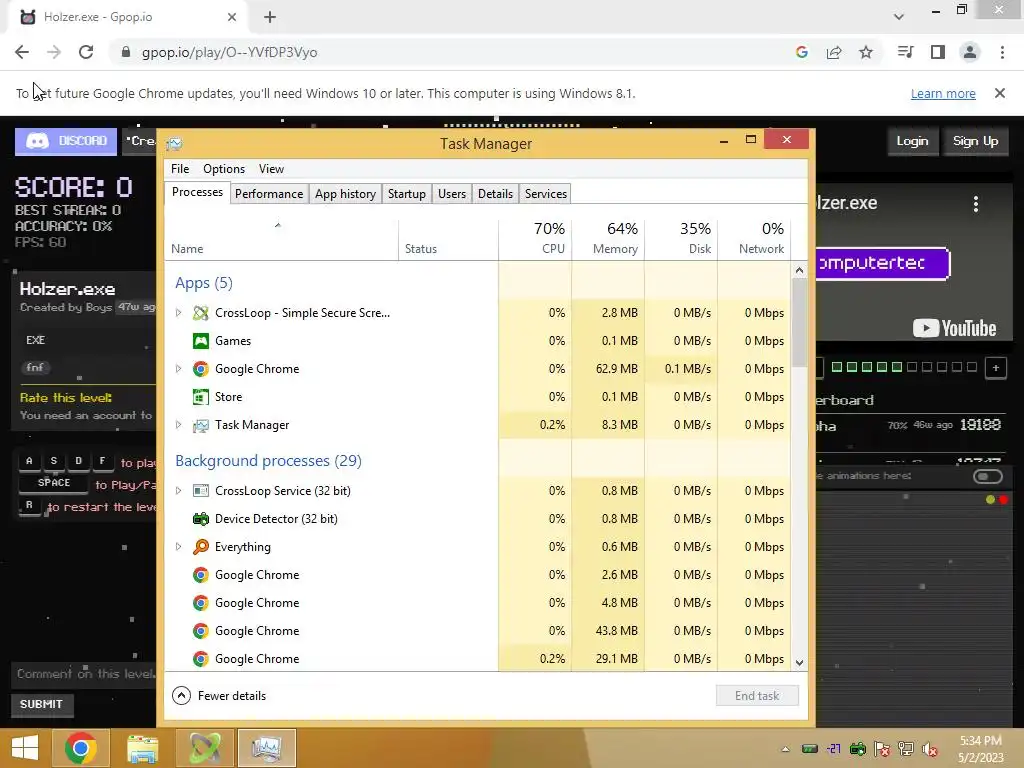Image resolution: width=1024 pixels, height=768 pixels.
Task: Click the Chrome reload page icon
Action: [86, 52]
